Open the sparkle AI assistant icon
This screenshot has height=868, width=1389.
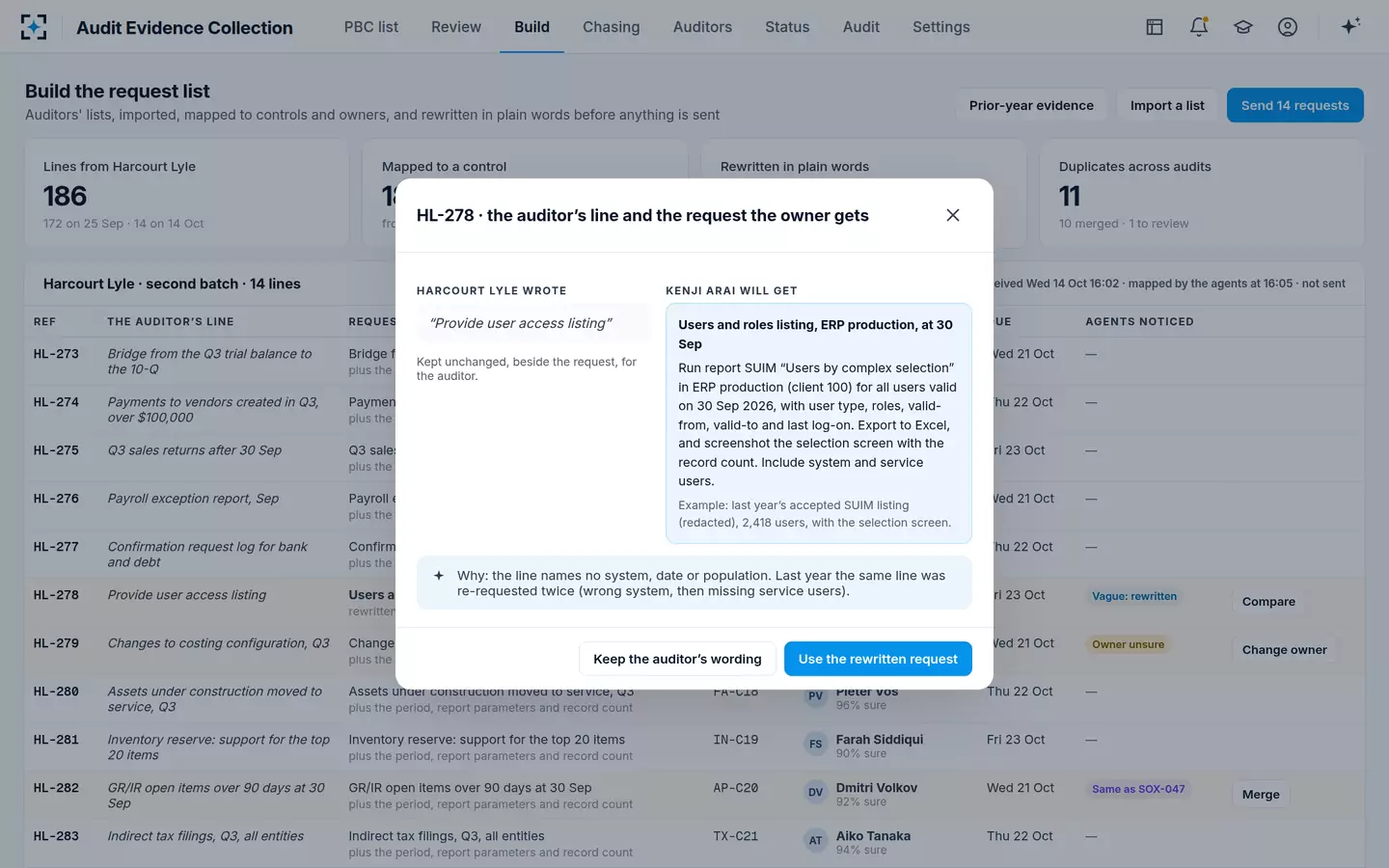[x=1350, y=26]
